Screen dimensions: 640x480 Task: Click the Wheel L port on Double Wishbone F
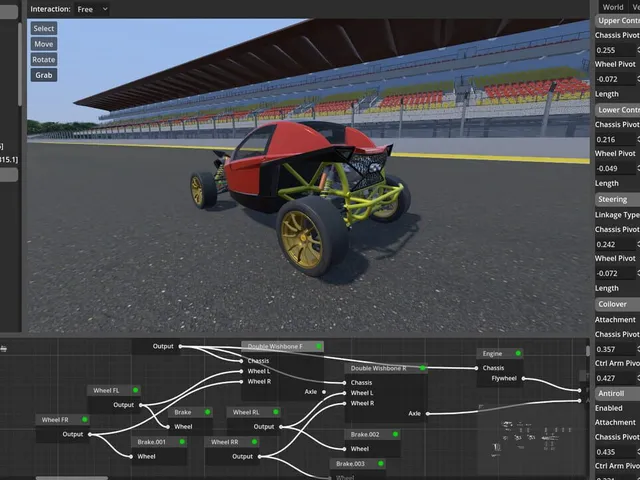242,371
